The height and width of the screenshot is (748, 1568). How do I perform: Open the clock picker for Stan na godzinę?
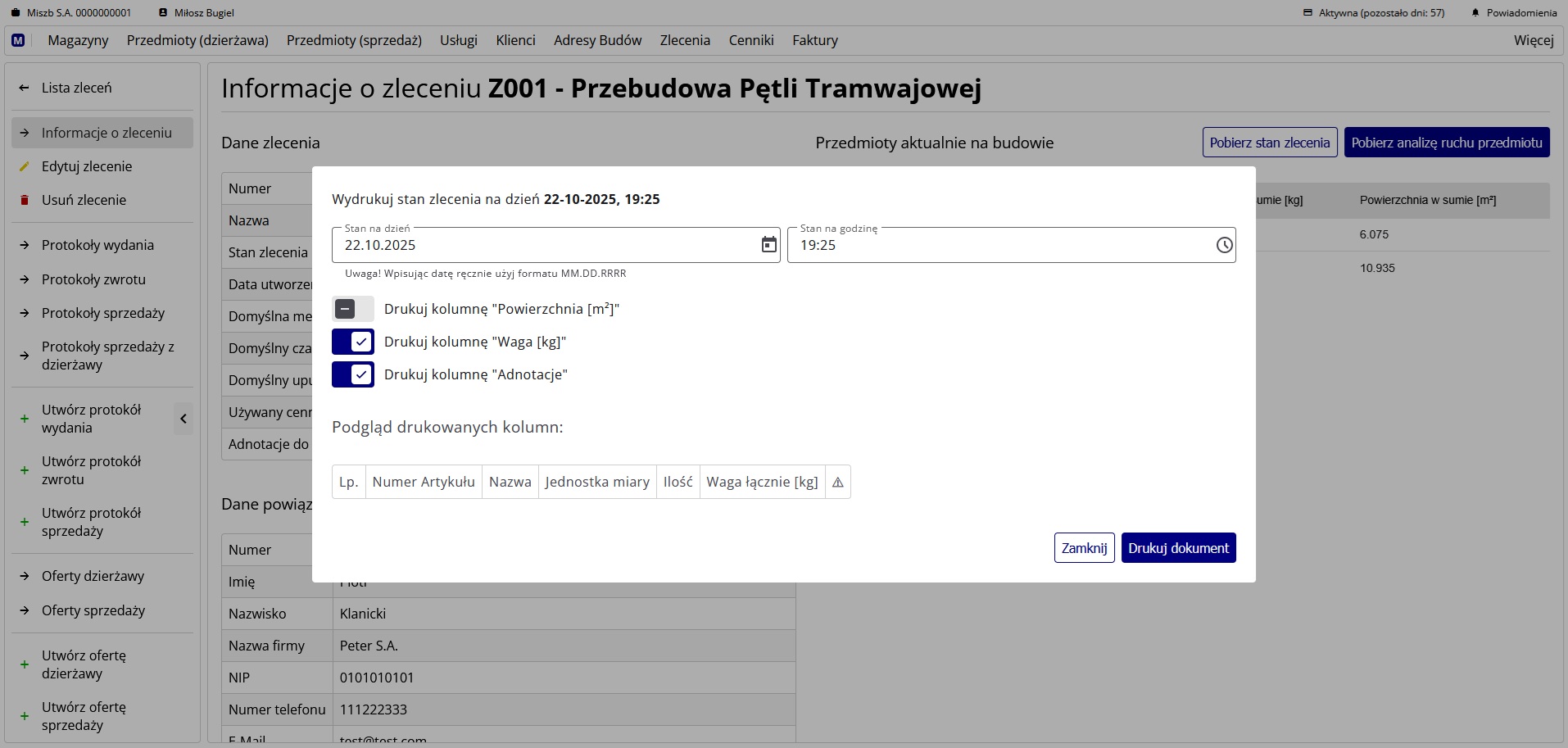(1225, 245)
